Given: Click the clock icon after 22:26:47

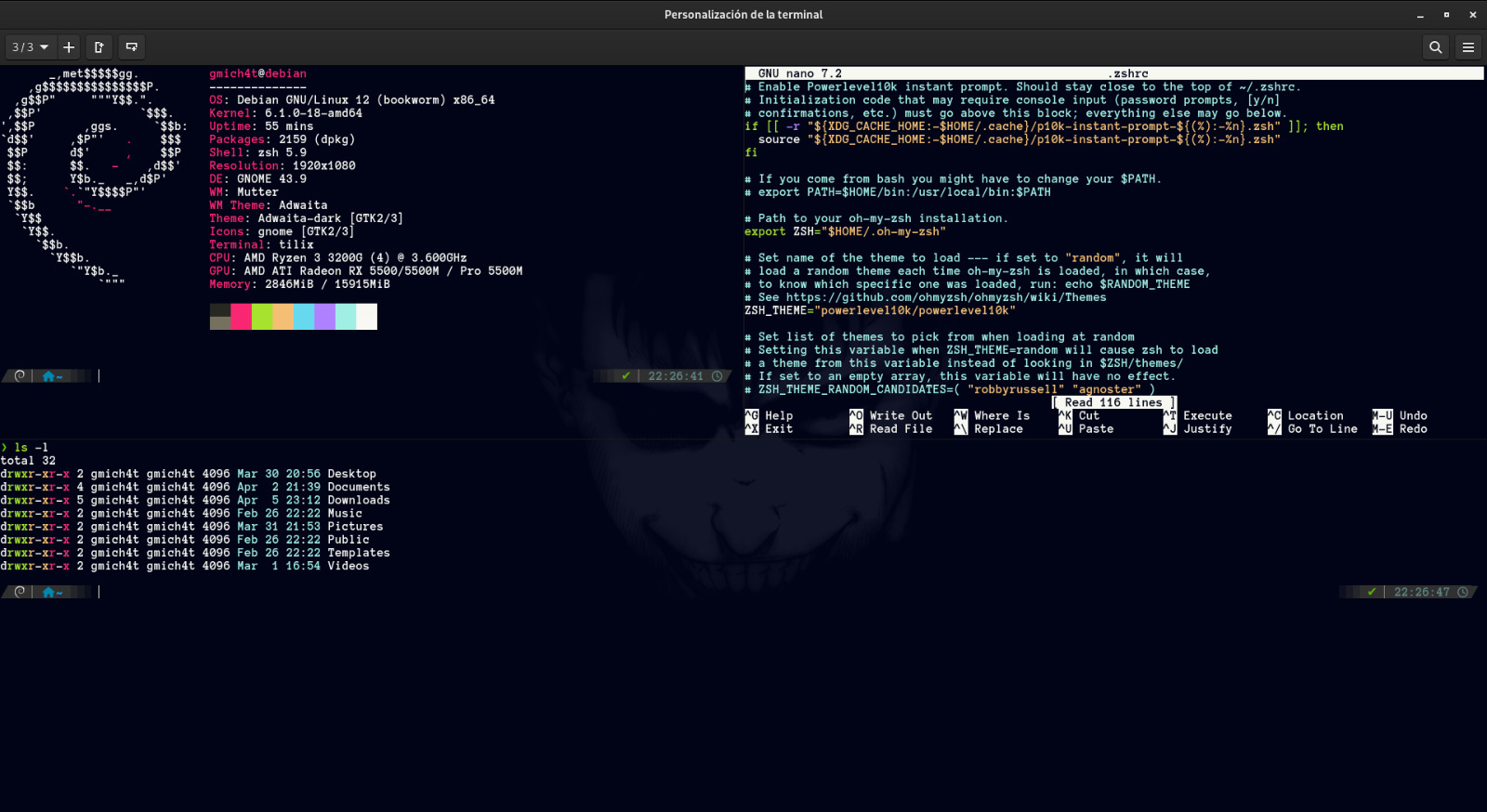Looking at the screenshot, I should click(x=1463, y=592).
